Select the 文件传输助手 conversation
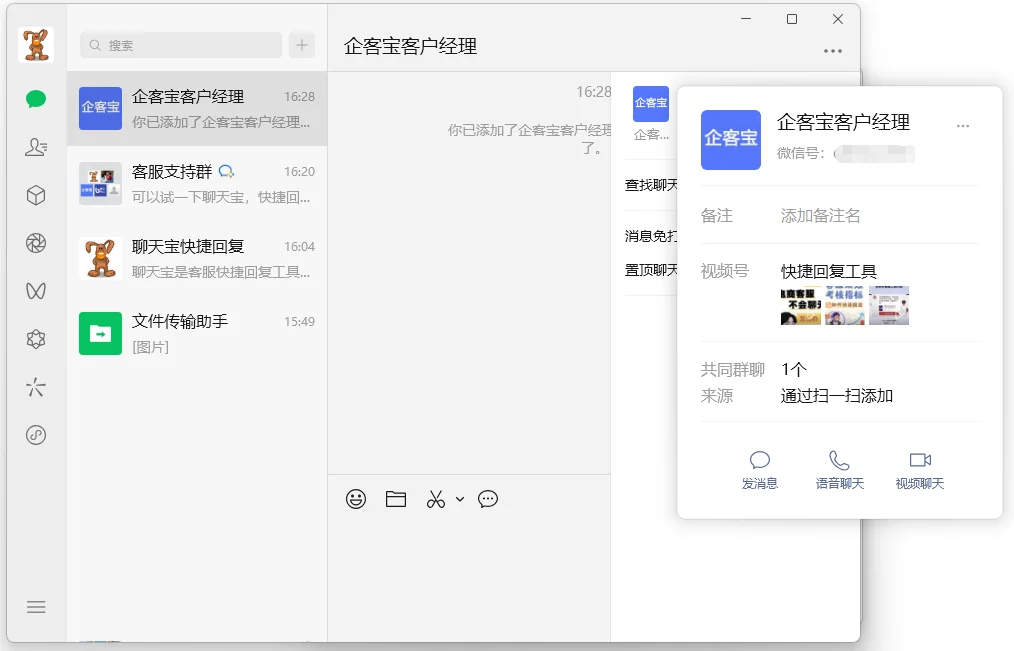 [x=197, y=334]
